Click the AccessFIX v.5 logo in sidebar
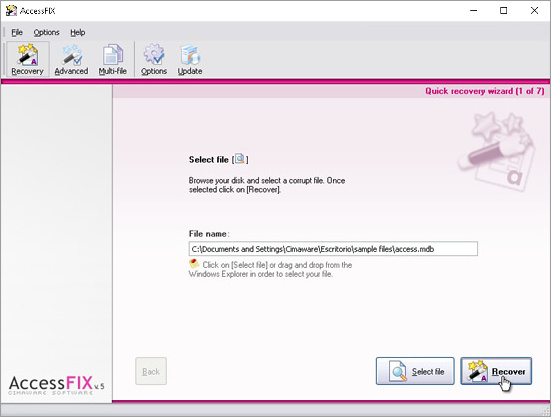 tap(56, 385)
